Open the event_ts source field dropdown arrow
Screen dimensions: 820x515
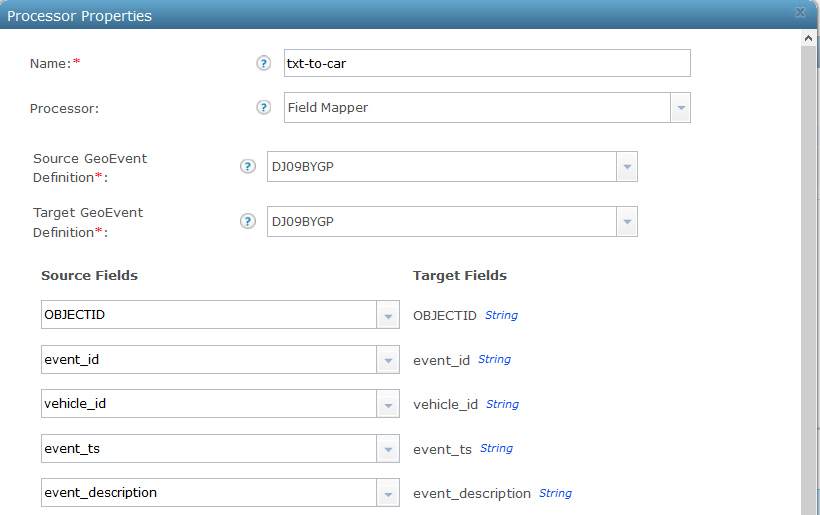pyautogui.click(x=388, y=449)
